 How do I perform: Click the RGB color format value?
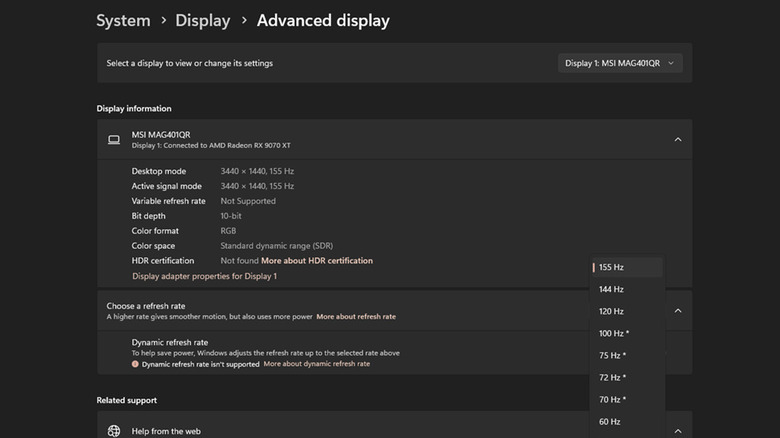coord(228,231)
